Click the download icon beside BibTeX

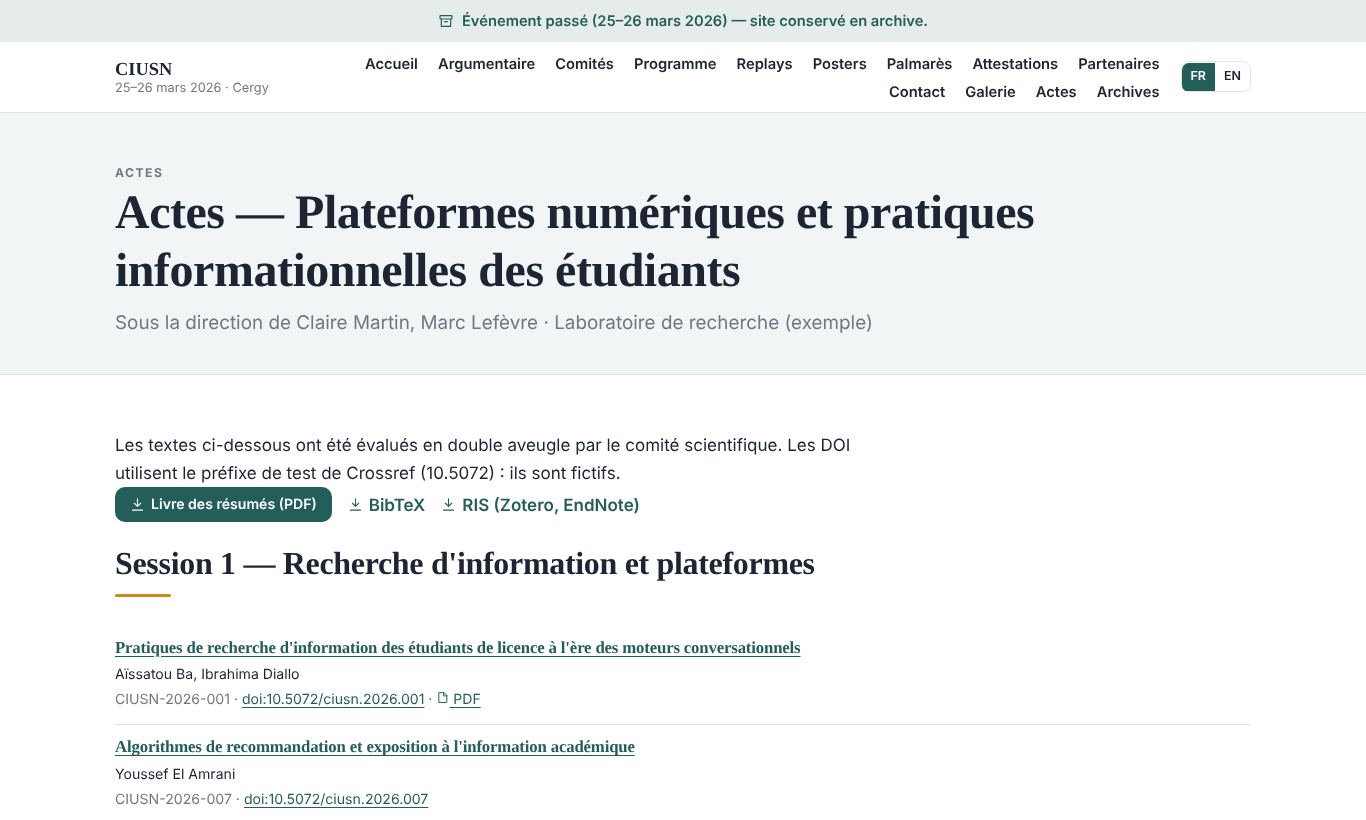[x=355, y=505]
